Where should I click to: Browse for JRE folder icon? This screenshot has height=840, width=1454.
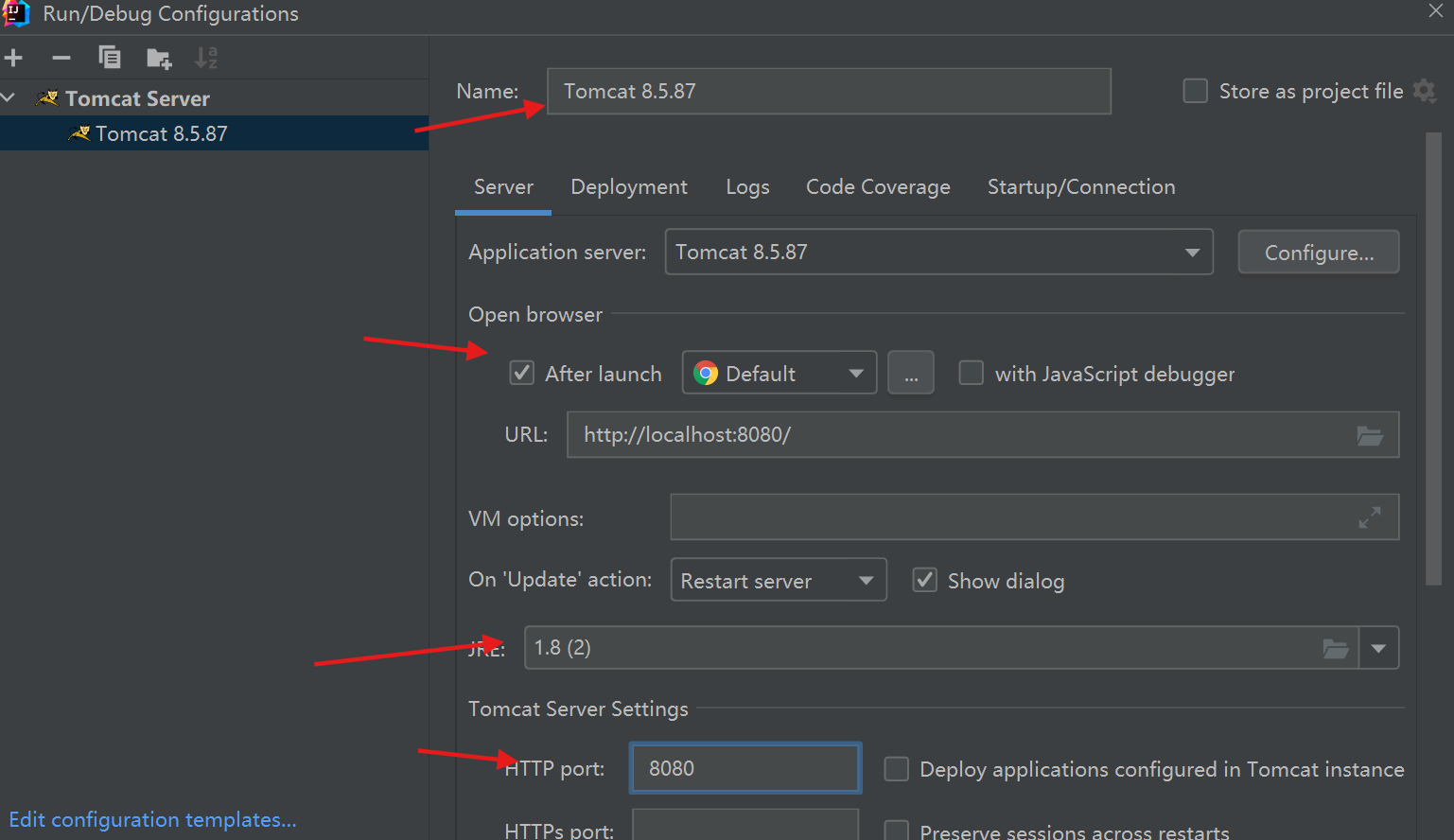point(1336,648)
